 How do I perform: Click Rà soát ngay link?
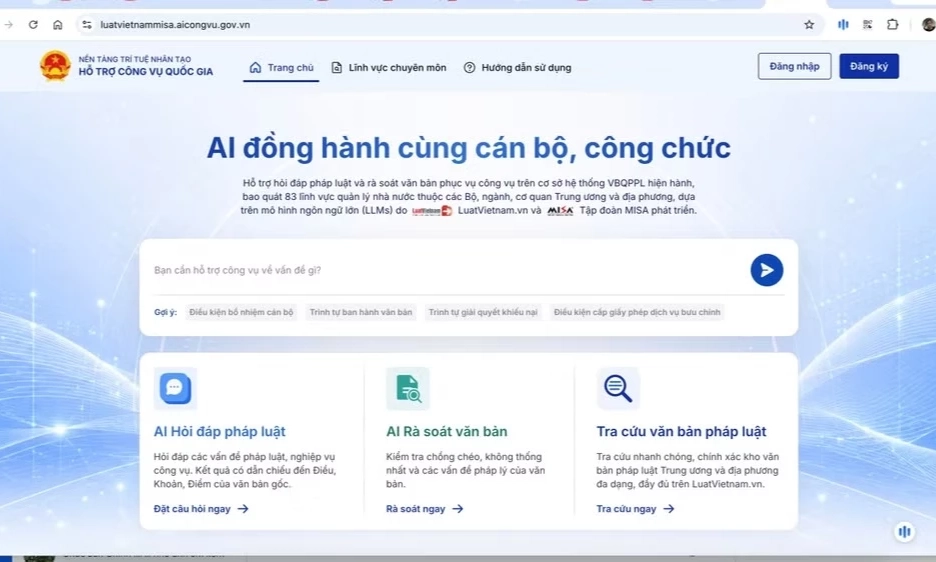[x=424, y=509]
